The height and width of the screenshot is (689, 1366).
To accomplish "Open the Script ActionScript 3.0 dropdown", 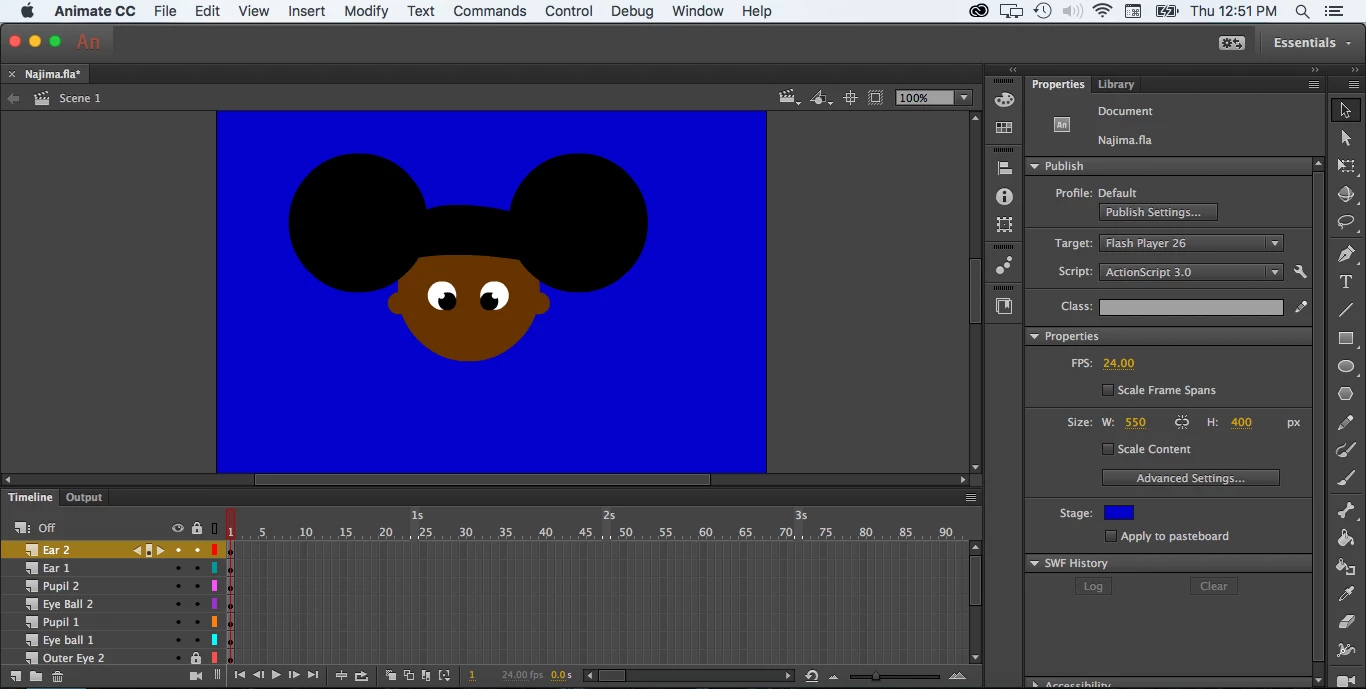I will coord(1191,272).
